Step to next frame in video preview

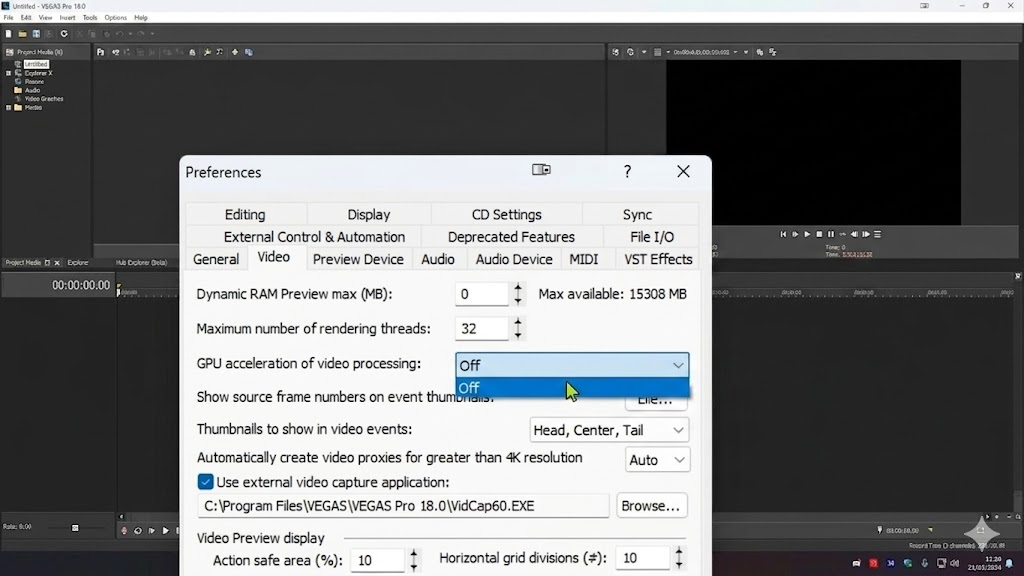(x=866, y=234)
